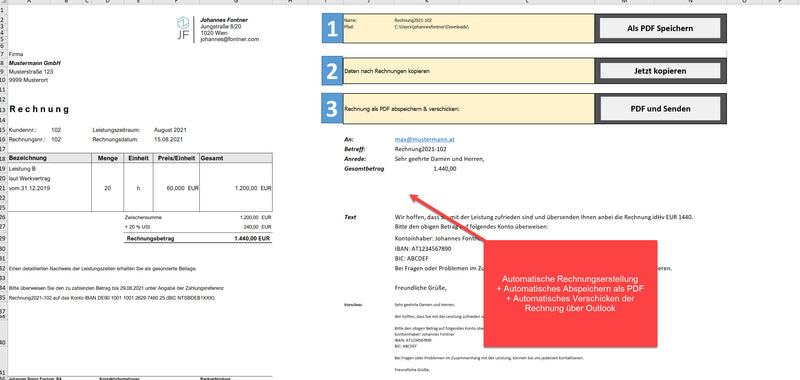800x380 pixels.
Task: Click the 'Einheit' table header
Action: pos(138,158)
